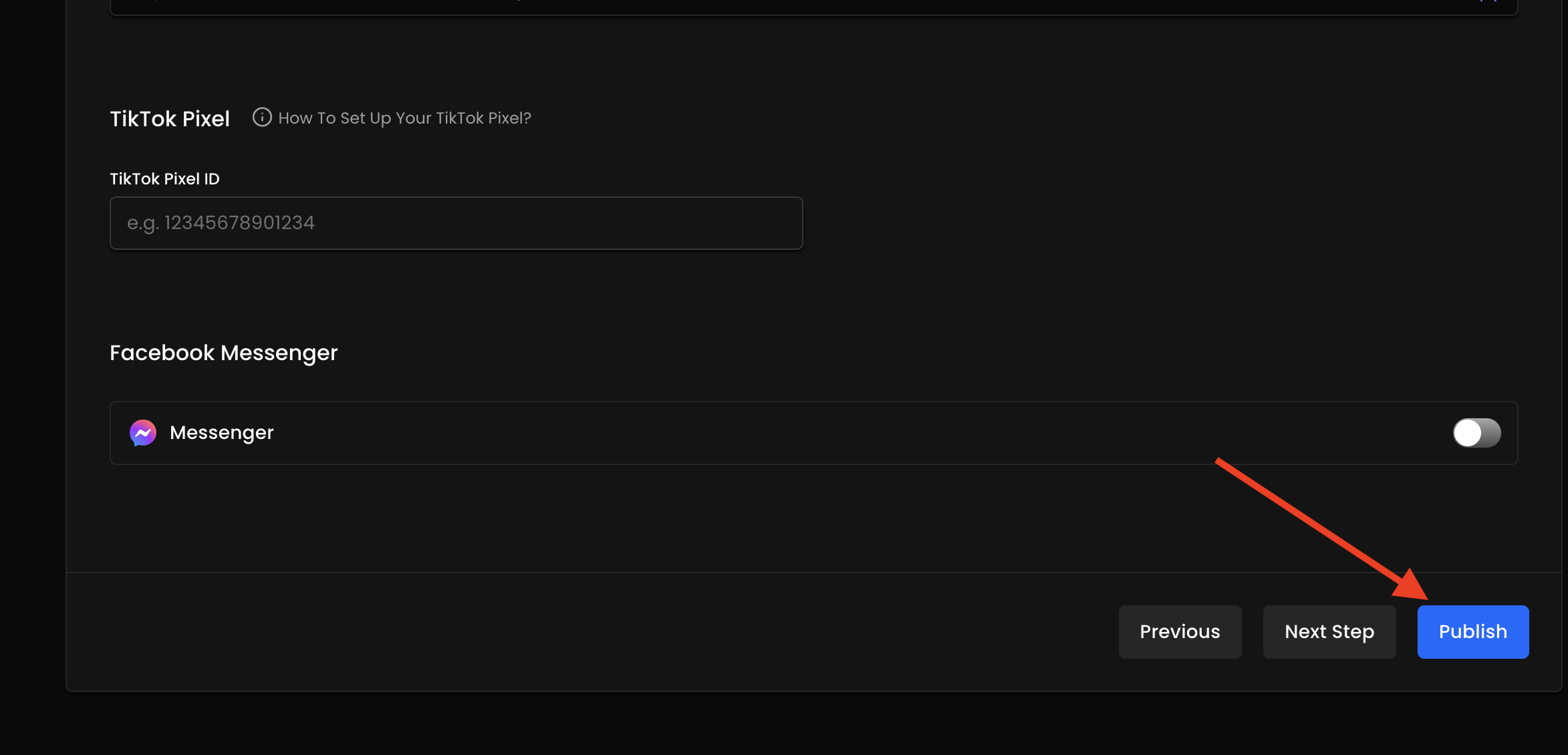Click the info icon beside TikTok Pixel help
The width and height of the screenshot is (1568, 755).
point(262,118)
